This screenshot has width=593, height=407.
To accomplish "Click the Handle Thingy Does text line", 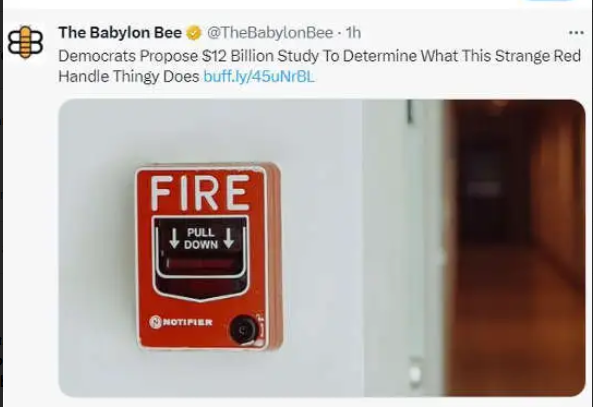I will point(129,76).
